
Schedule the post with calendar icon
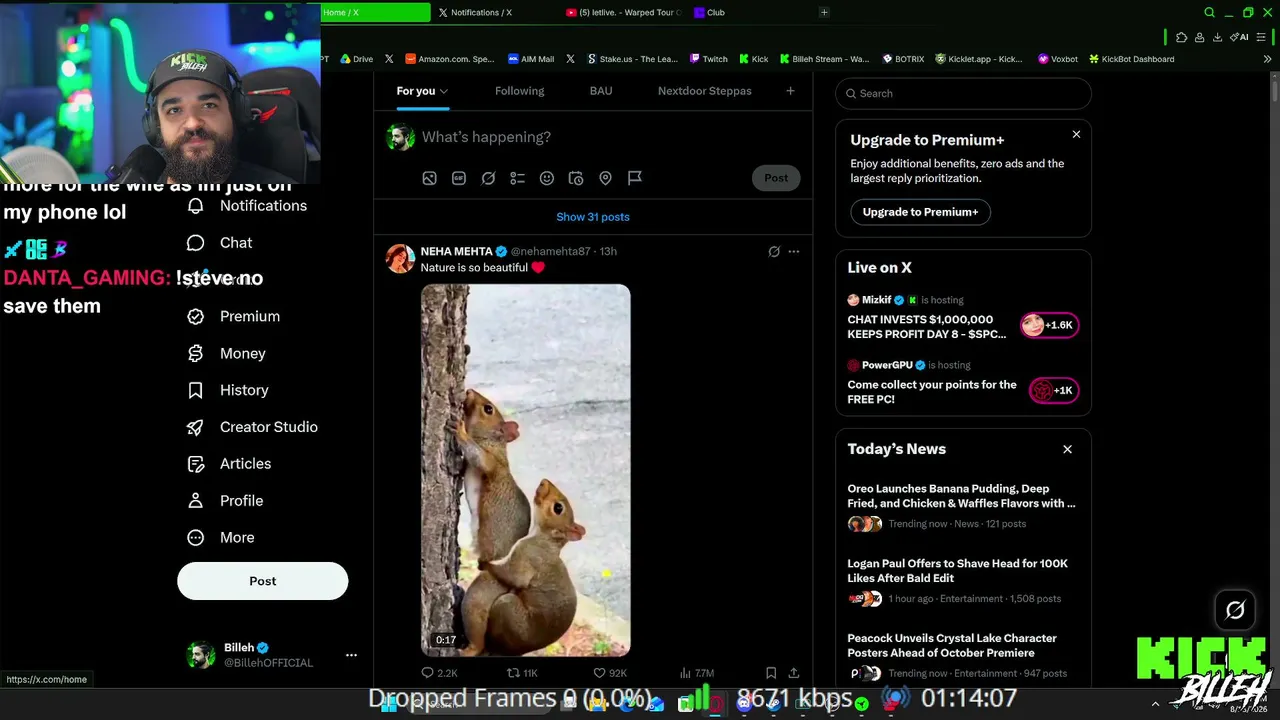click(x=576, y=178)
